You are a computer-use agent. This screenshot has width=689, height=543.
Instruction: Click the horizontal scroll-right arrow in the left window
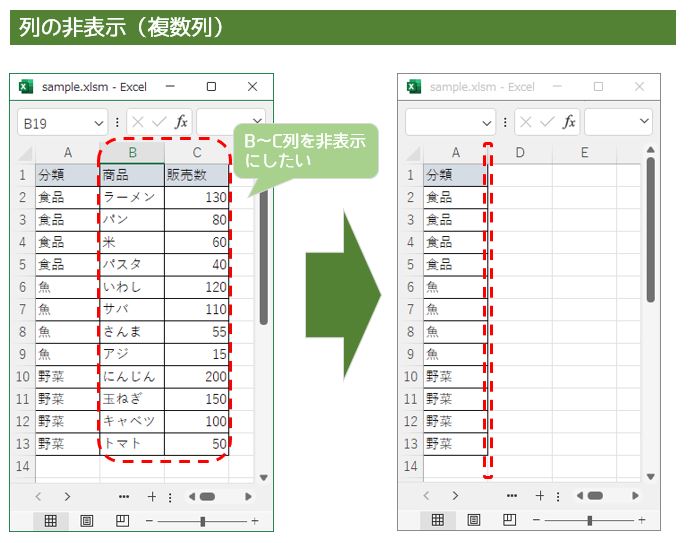click(248, 497)
